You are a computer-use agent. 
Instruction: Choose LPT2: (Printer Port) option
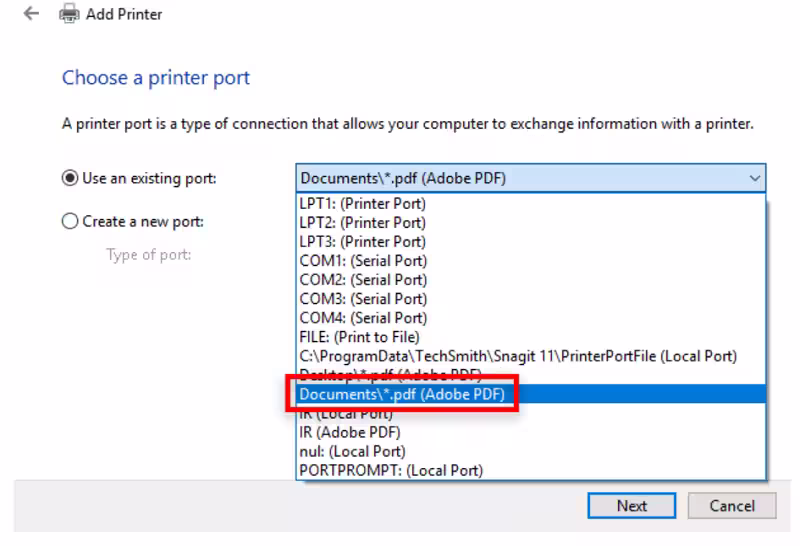click(x=363, y=223)
